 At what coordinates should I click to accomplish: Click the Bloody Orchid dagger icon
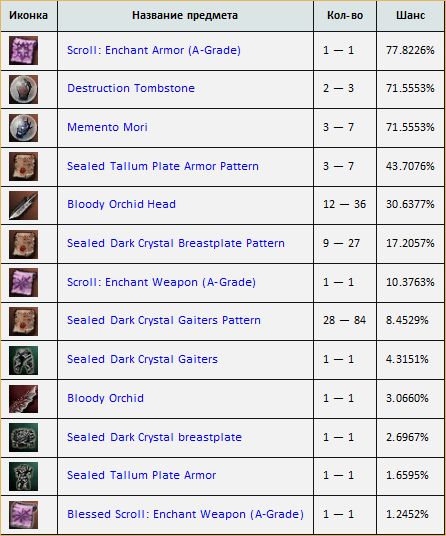tap(23, 399)
